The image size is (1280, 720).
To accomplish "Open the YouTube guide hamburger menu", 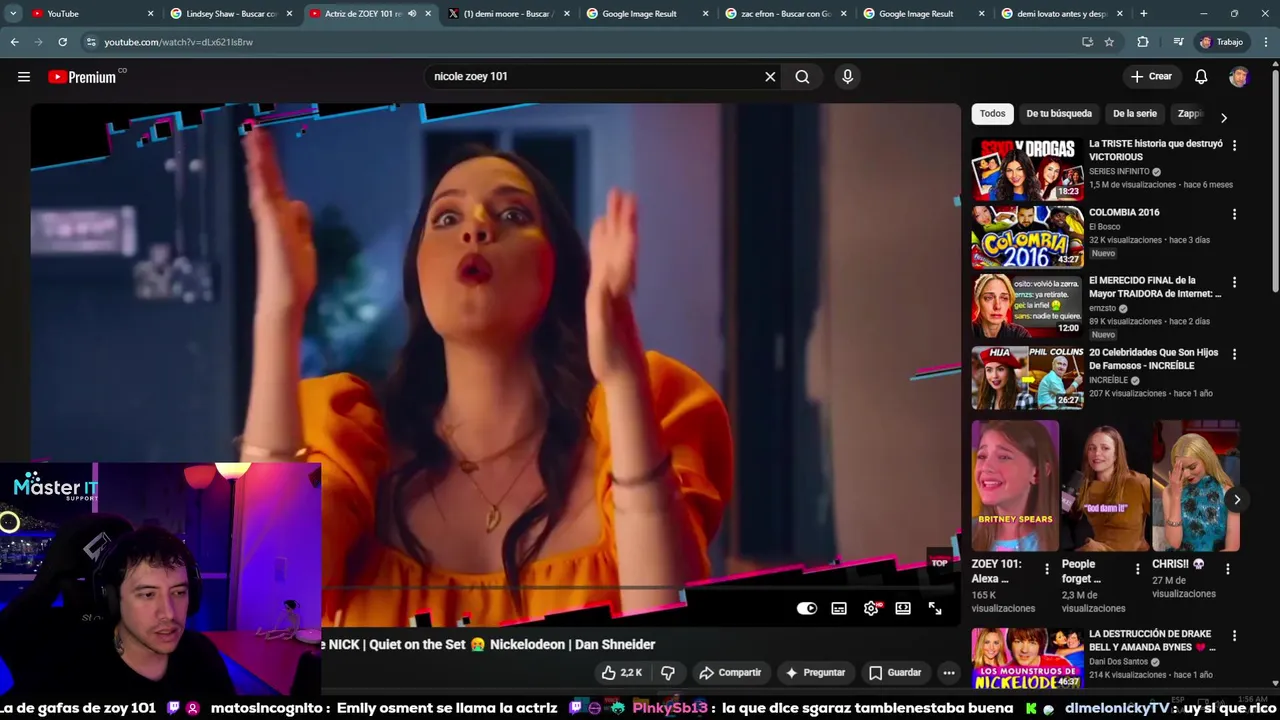I will point(24,77).
